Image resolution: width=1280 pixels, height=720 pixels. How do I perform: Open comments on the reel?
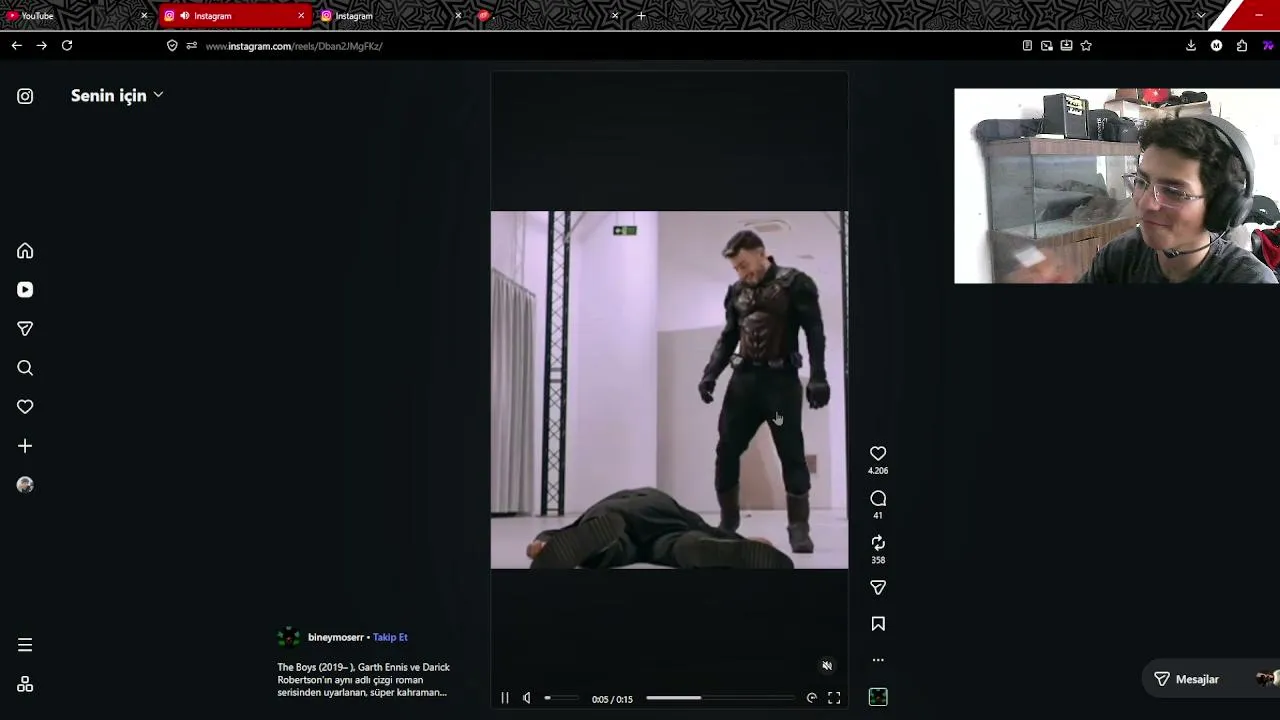(878, 498)
